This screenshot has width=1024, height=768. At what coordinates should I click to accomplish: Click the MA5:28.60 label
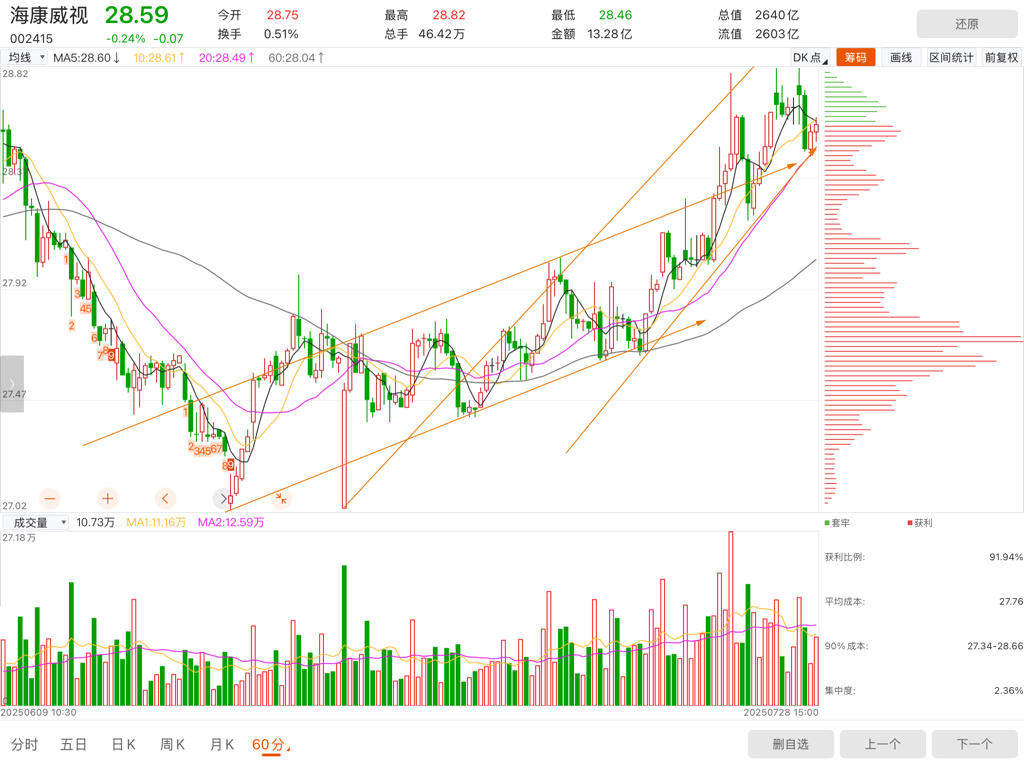coord(86,57)
